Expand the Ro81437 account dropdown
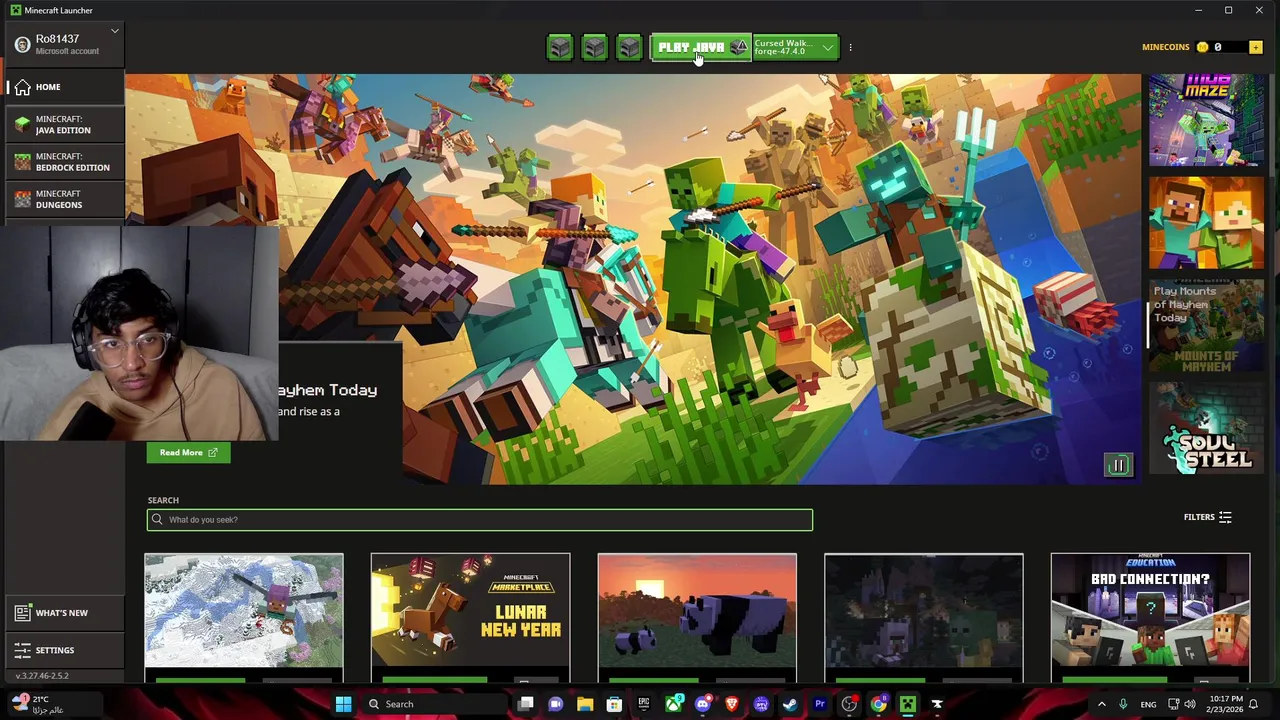This screenshot has height=720, width=1280. tap(115, 31)
